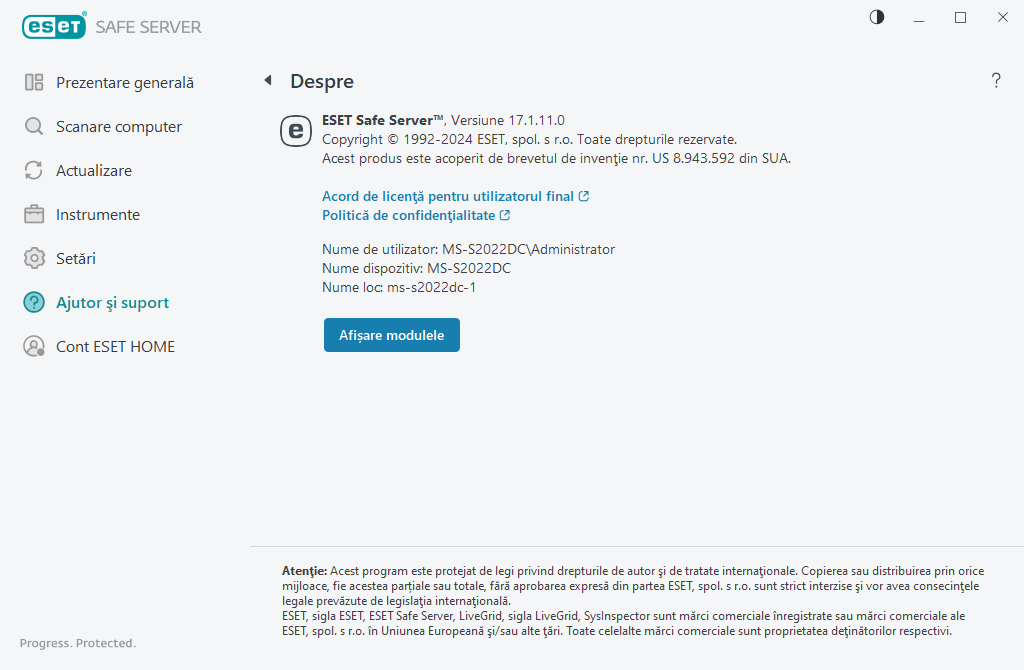Open Prezentare generală section
Viewport: 1024px width, 670px height.
[x=125, y=83]
